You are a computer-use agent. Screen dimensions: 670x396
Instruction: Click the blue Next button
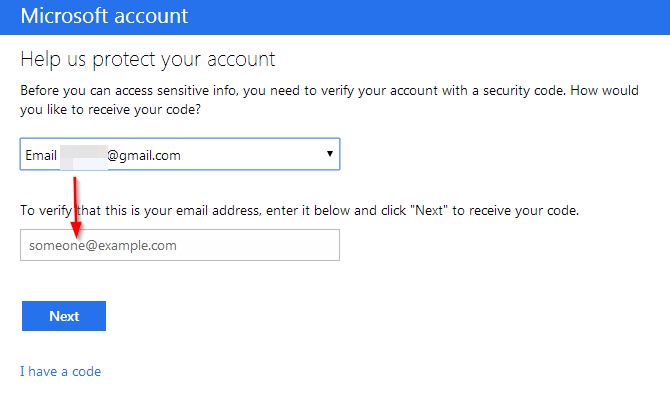click(x=64, y=316)
